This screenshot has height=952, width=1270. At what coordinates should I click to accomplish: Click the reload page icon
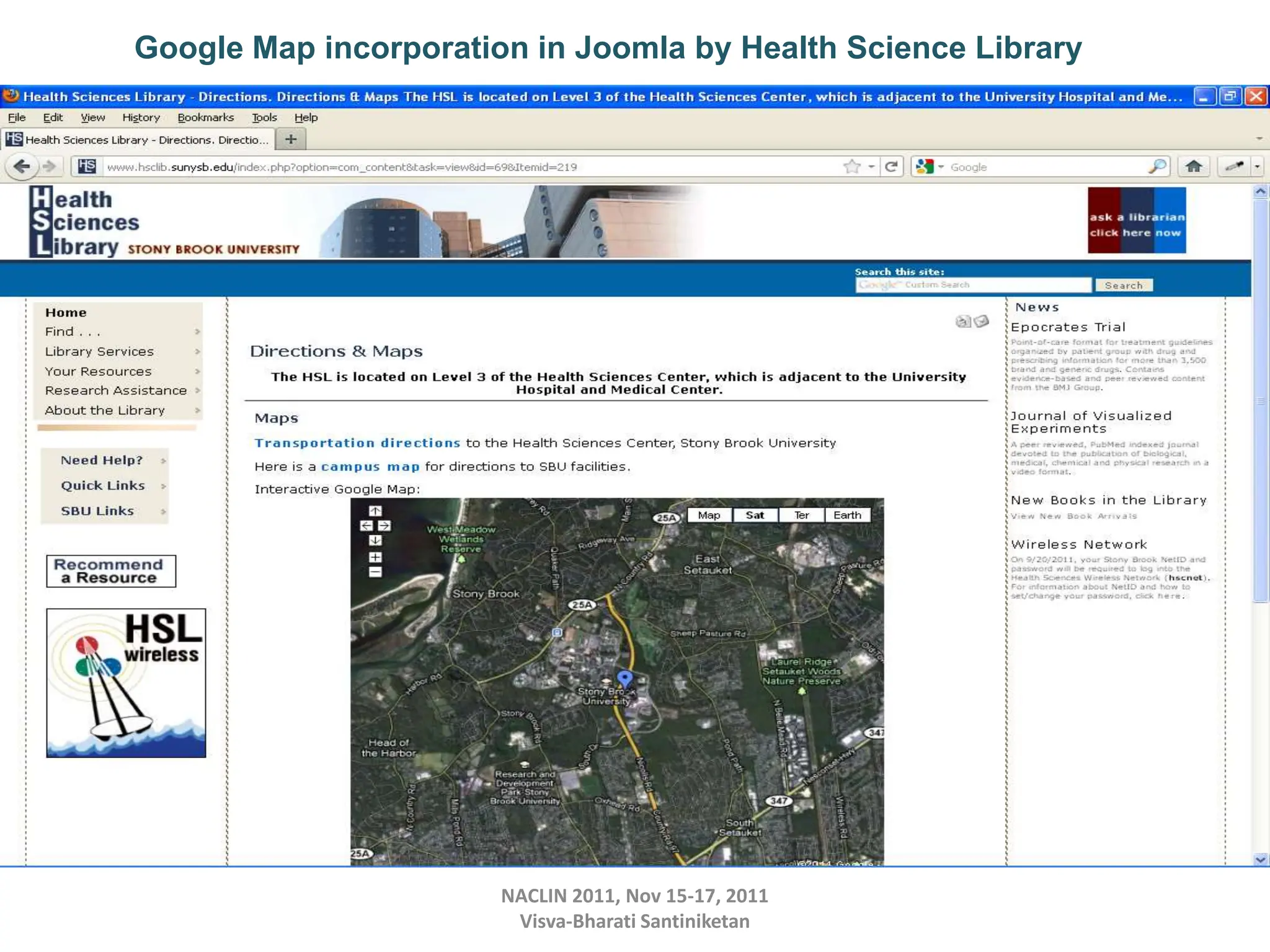891,166
